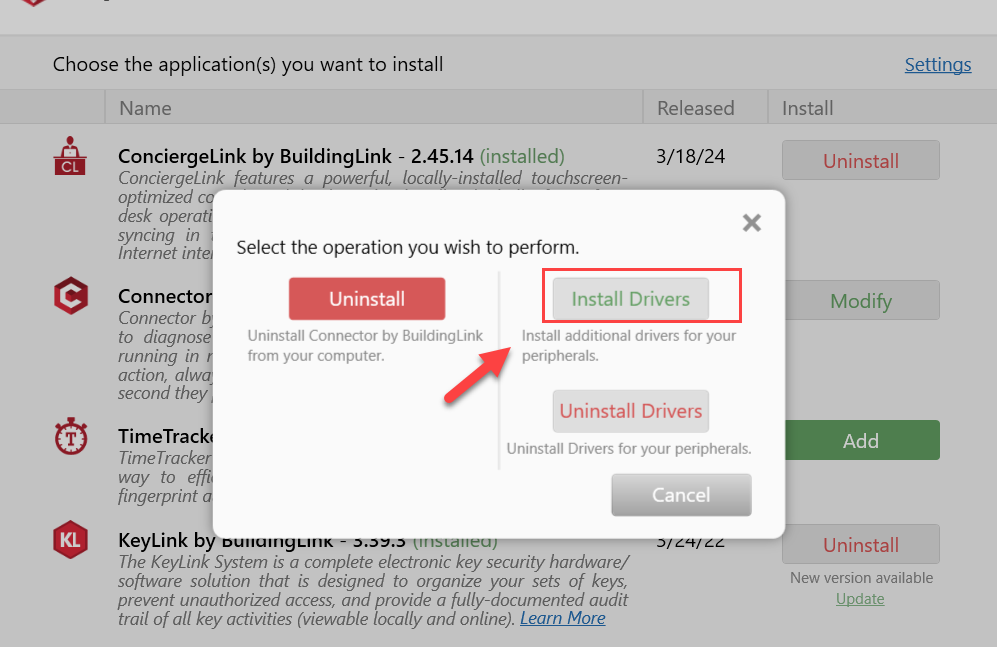Click Install Drivers button
The height and width of the screenshot is (647, 997).
[630, 299]
